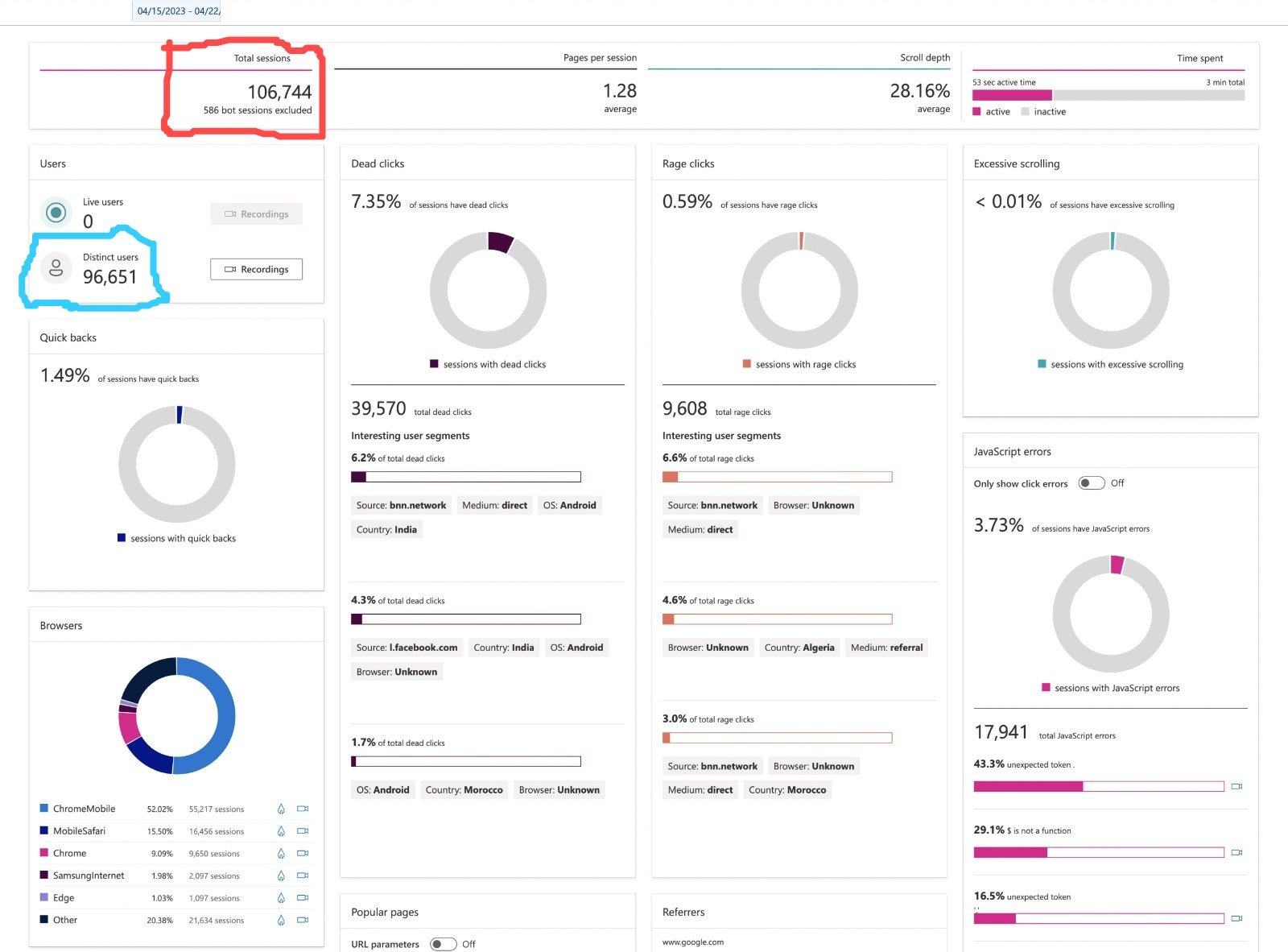This screenshot has width=1288, height=952.
Task: Select 'Medium: referral' segment chip
Action: [x=886, y=648]
